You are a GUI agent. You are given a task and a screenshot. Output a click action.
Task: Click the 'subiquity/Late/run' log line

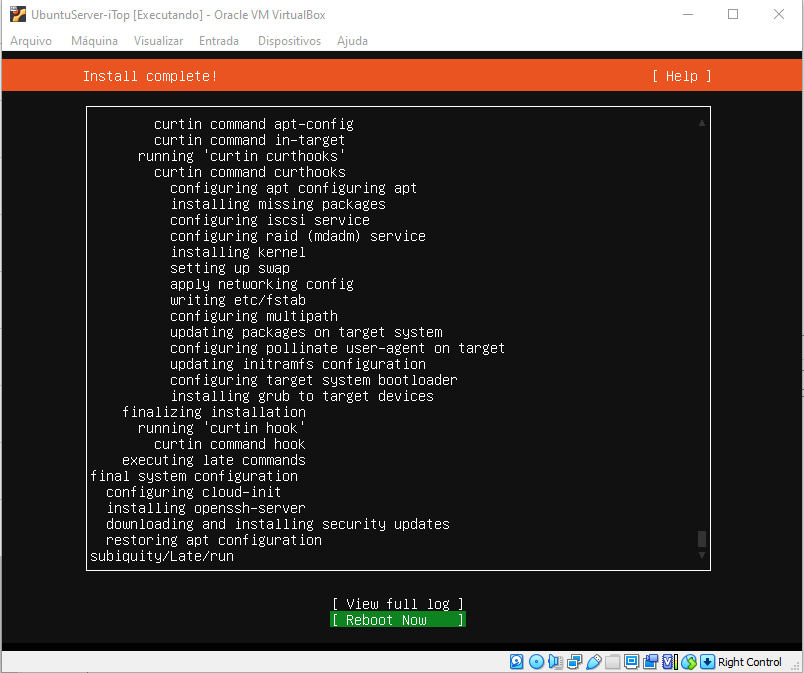[x=162, y=556]
